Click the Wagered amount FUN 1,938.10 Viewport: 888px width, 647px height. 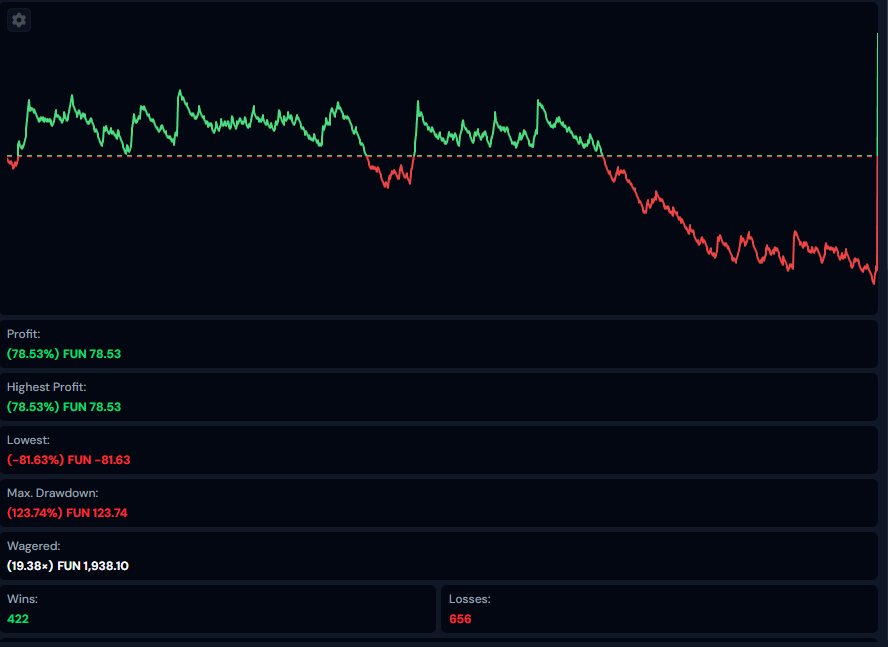point(68,566)
